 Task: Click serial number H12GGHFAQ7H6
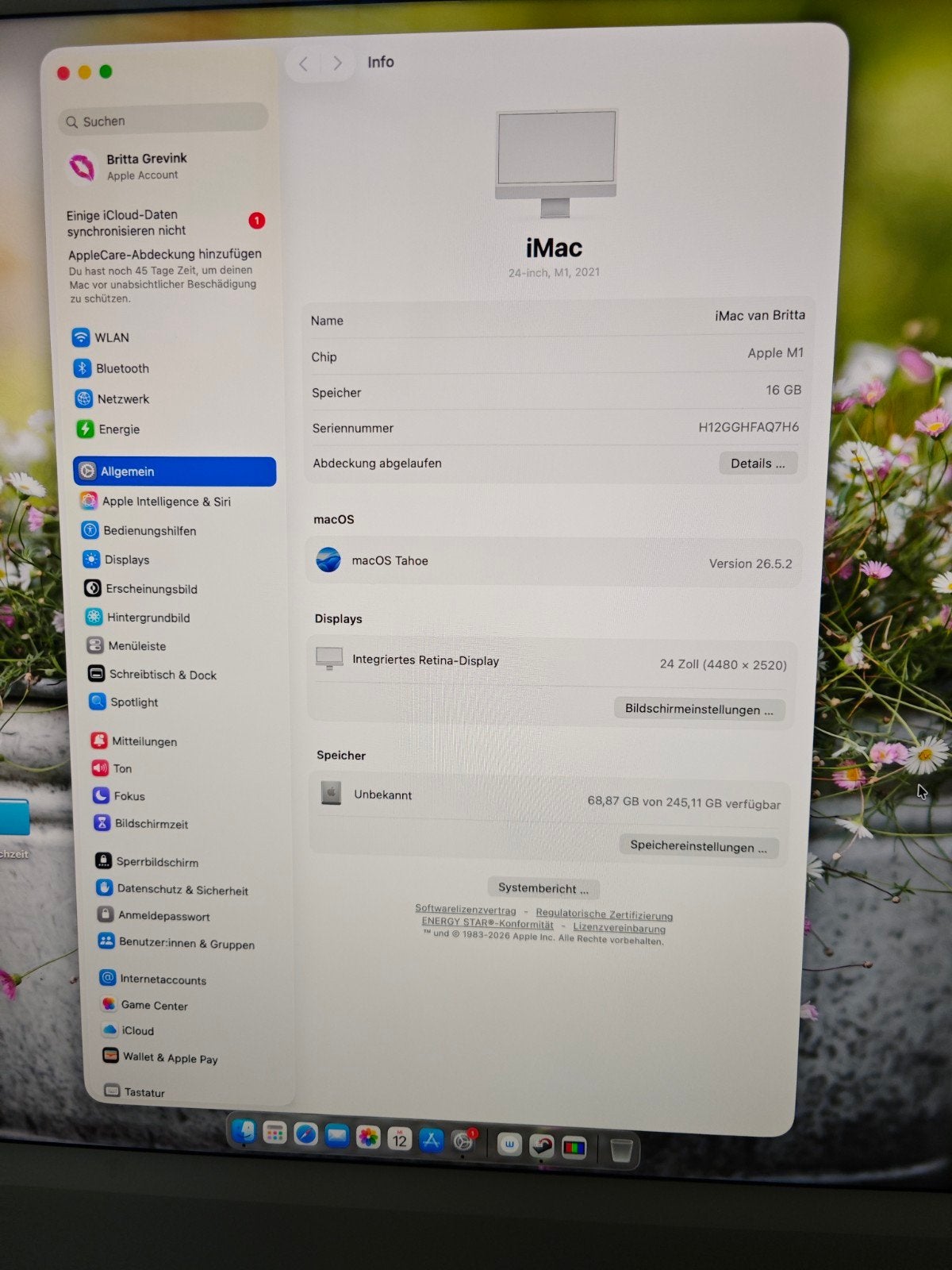point(748,427)
